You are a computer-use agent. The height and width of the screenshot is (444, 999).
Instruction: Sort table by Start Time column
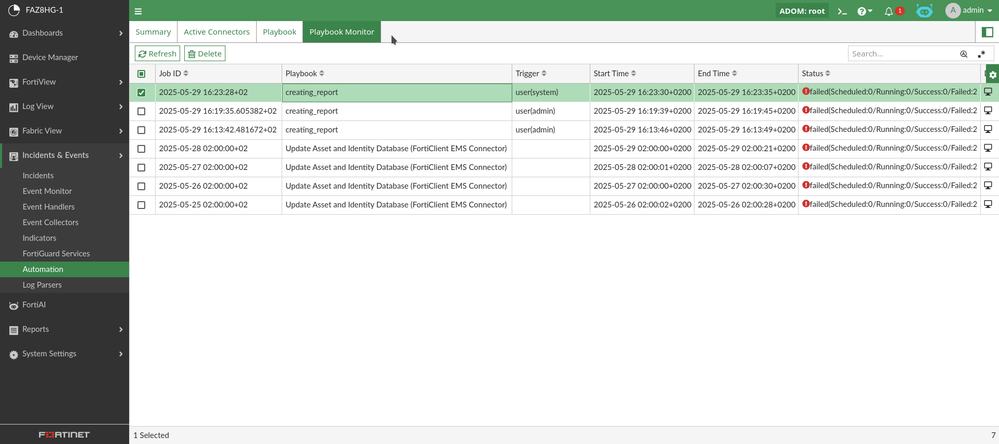coord(616,74)
